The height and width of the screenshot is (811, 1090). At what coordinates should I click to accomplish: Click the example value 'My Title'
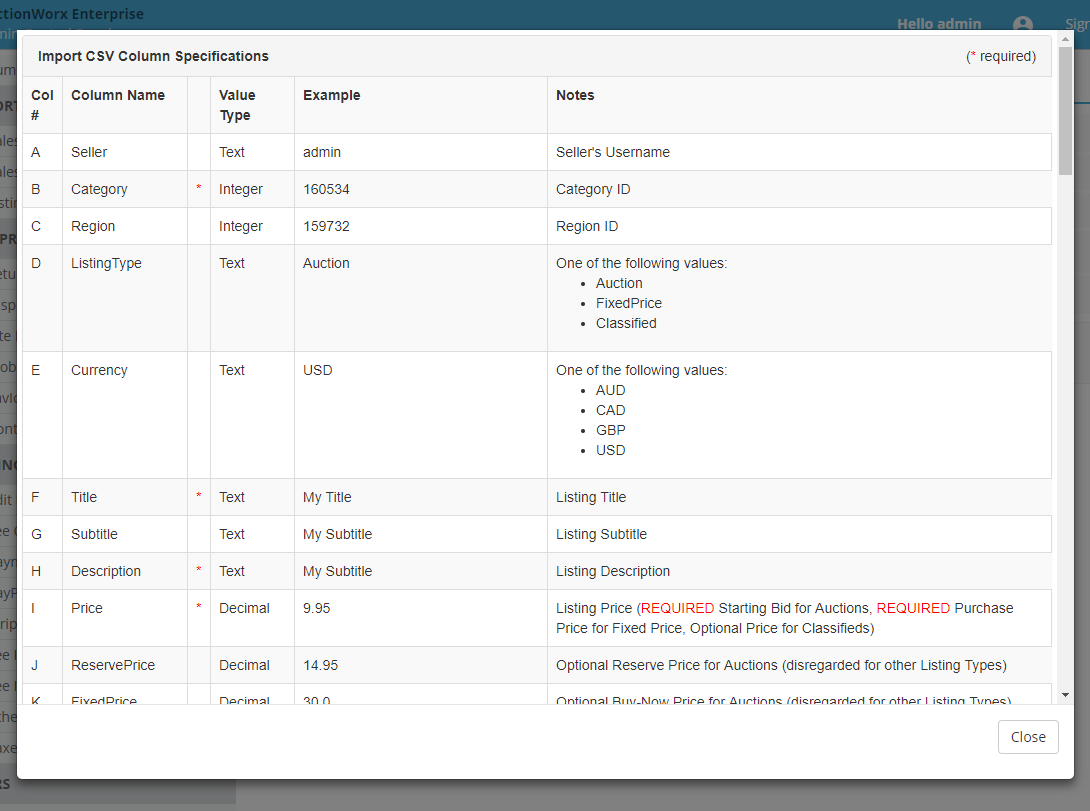coord(327,497)
